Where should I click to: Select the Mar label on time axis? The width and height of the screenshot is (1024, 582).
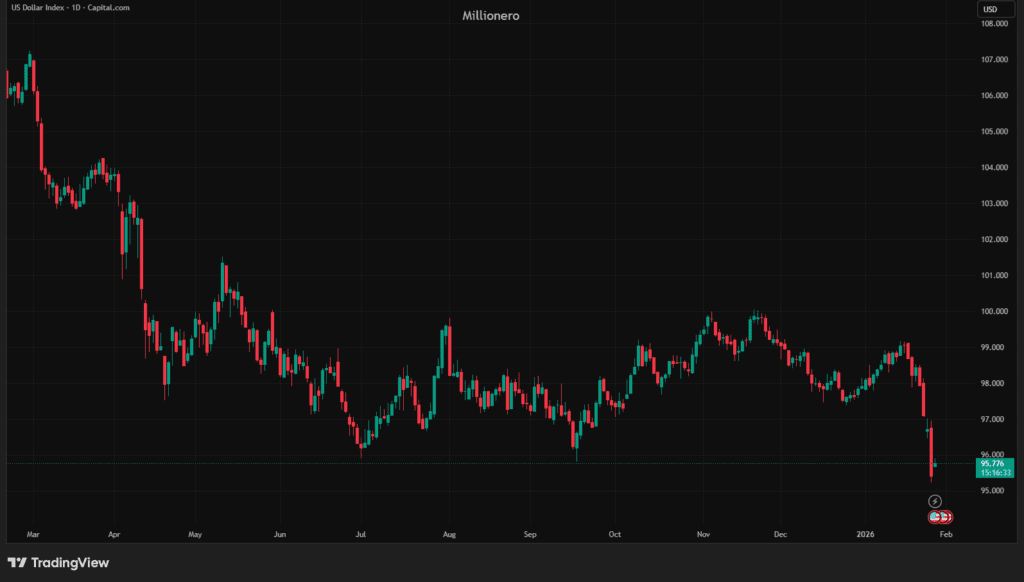[x=33, y=534]
